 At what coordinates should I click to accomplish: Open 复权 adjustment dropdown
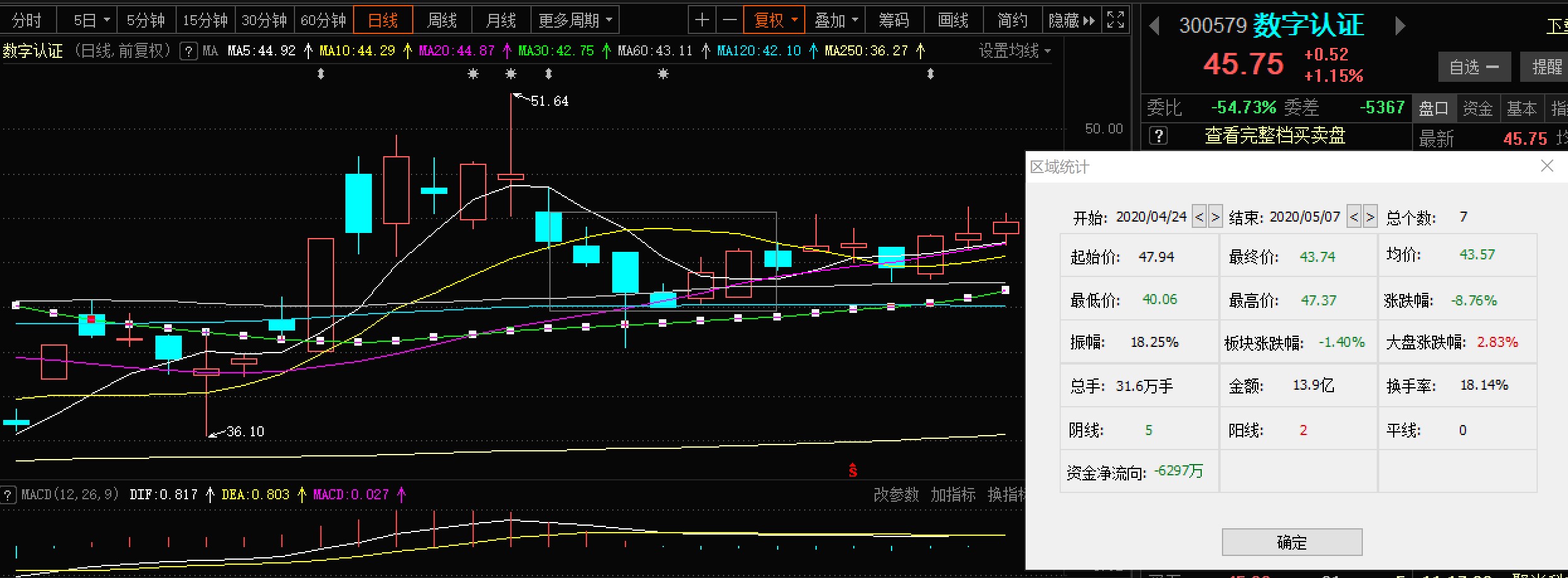pos(775,20)
